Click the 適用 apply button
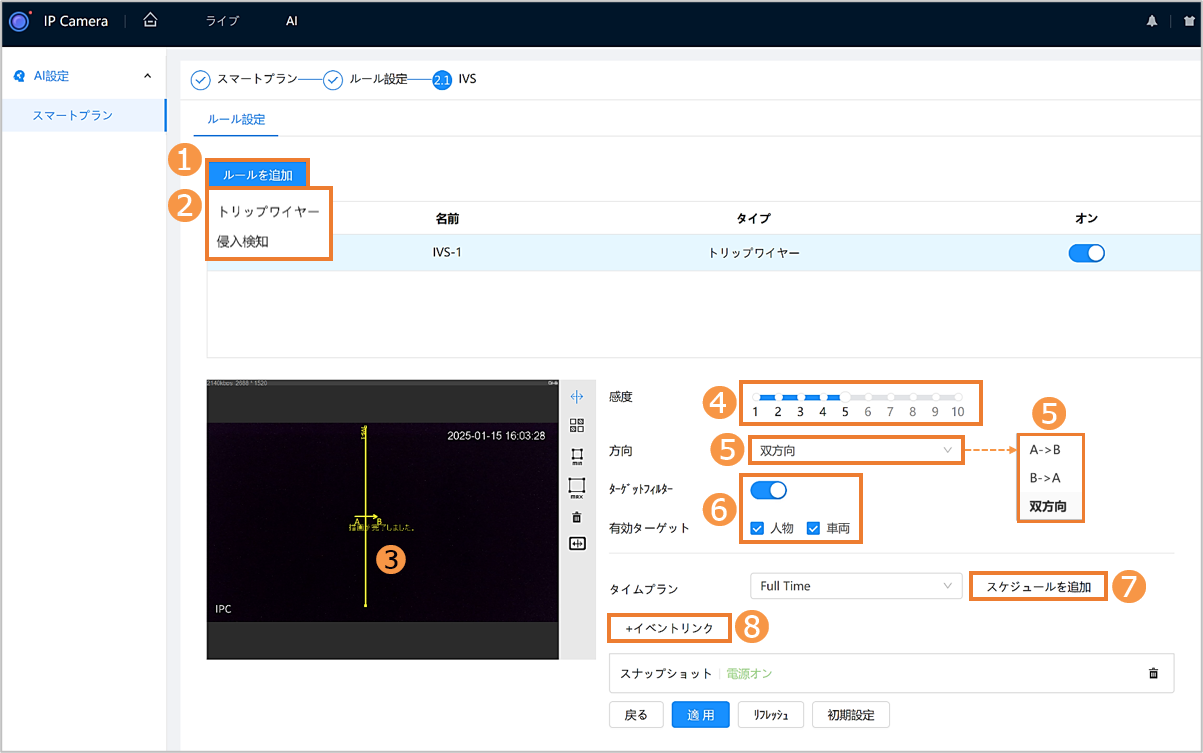 [x=700, y=715]
